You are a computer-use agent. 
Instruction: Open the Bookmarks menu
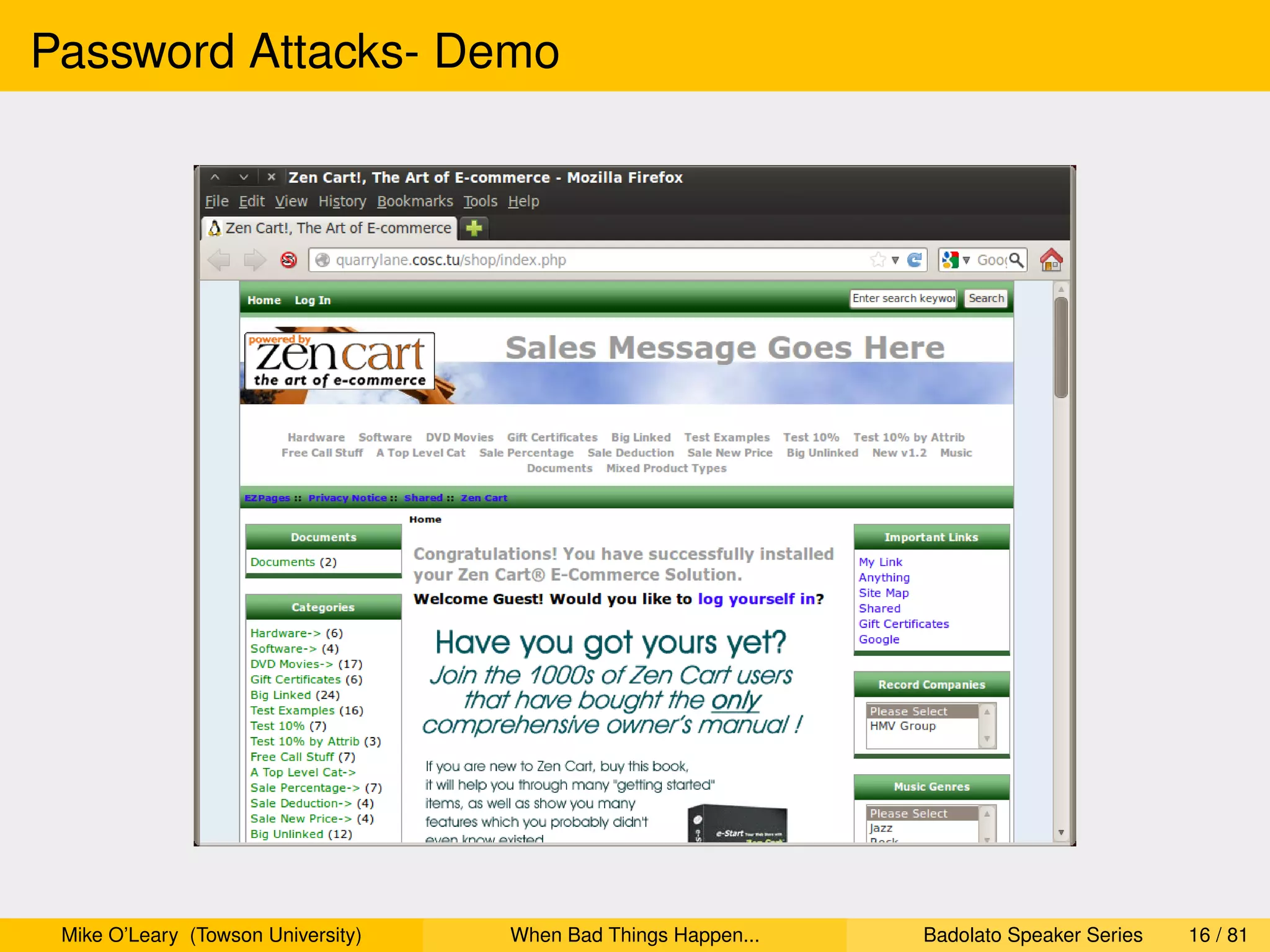tap(415, 201)
